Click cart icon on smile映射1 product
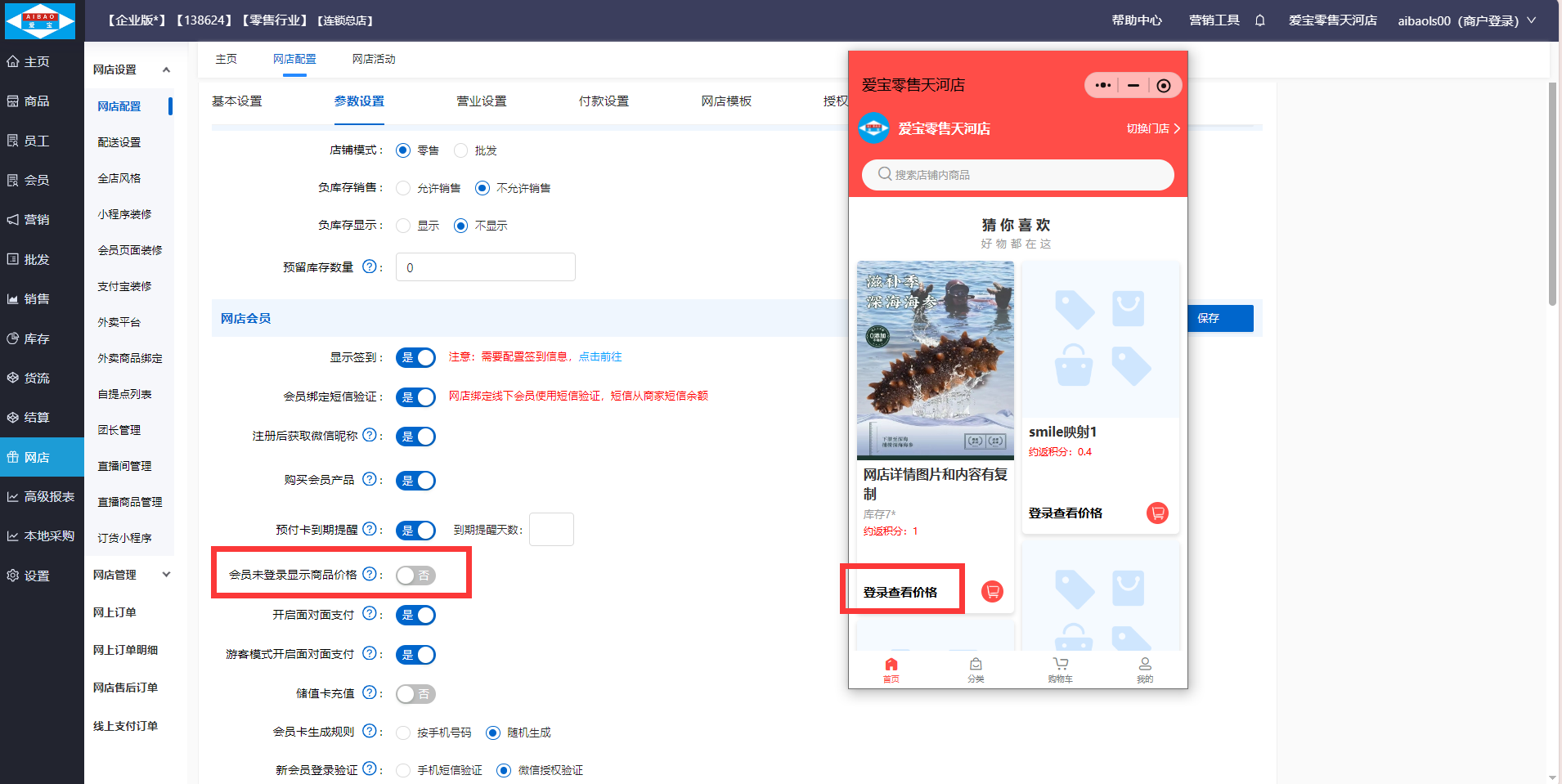 [x=1157, y=513]
